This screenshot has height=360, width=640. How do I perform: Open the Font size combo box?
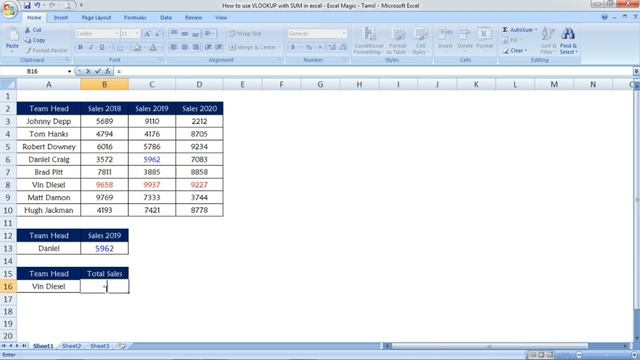tap(130, 33)
